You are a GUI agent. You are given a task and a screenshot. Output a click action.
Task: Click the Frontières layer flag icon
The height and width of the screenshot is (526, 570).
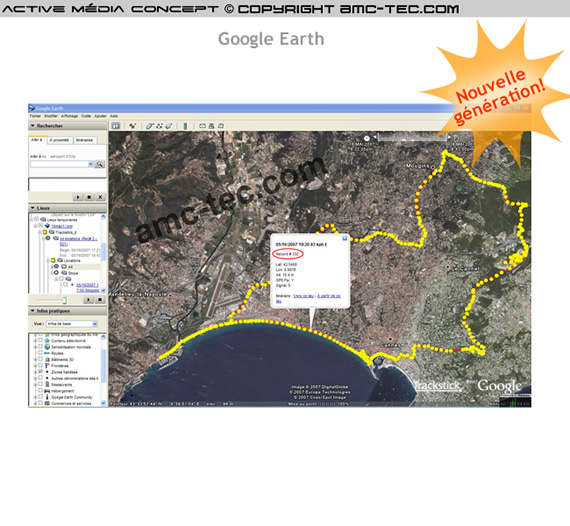47,365
